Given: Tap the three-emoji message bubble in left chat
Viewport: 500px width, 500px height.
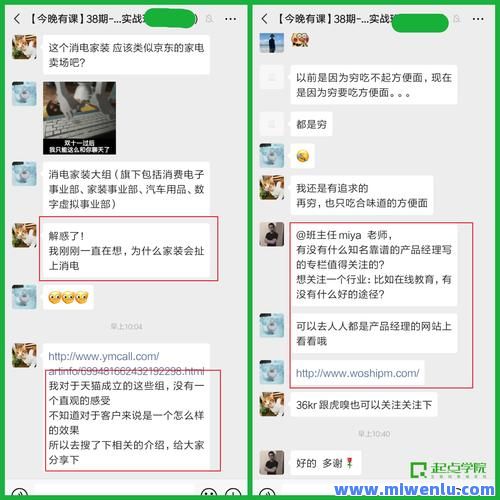Looking at the screenshot, I should tap(68, 297).
